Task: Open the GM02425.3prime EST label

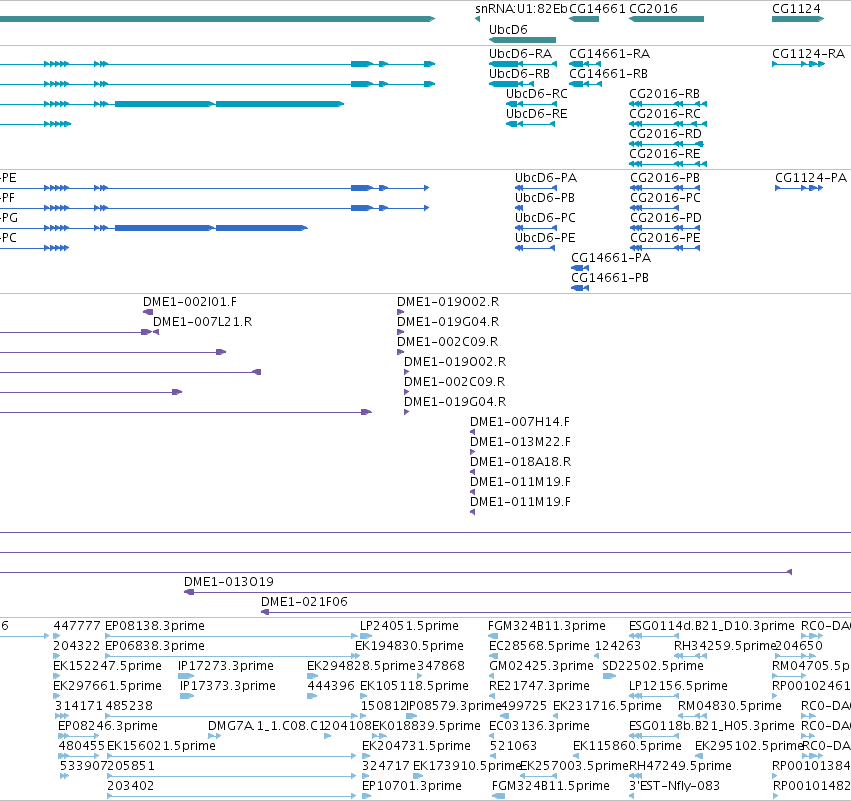Action: 542,666
